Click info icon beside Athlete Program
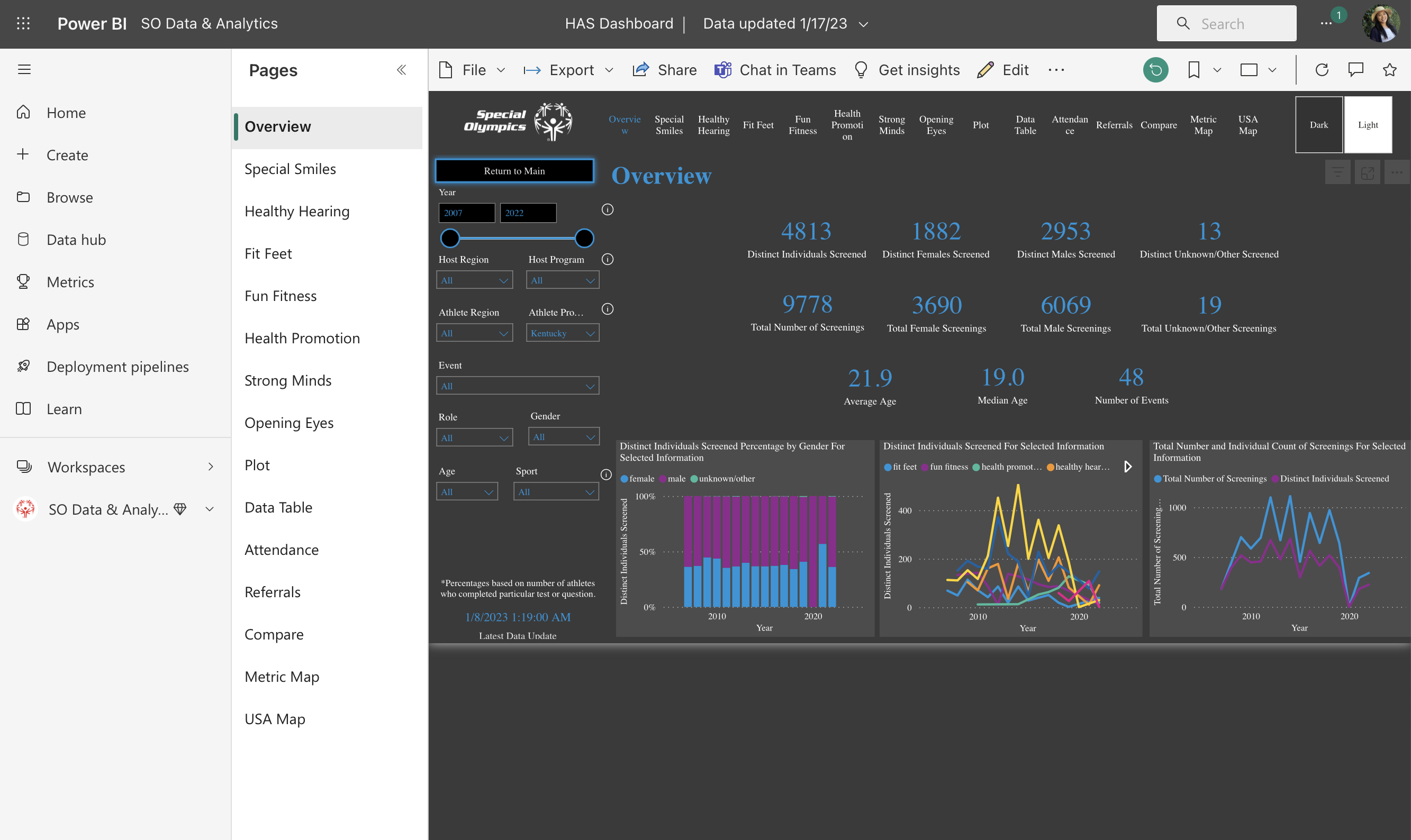This screenshot has width=1411, height=840. pyautogui.click(x=608, y=309)
